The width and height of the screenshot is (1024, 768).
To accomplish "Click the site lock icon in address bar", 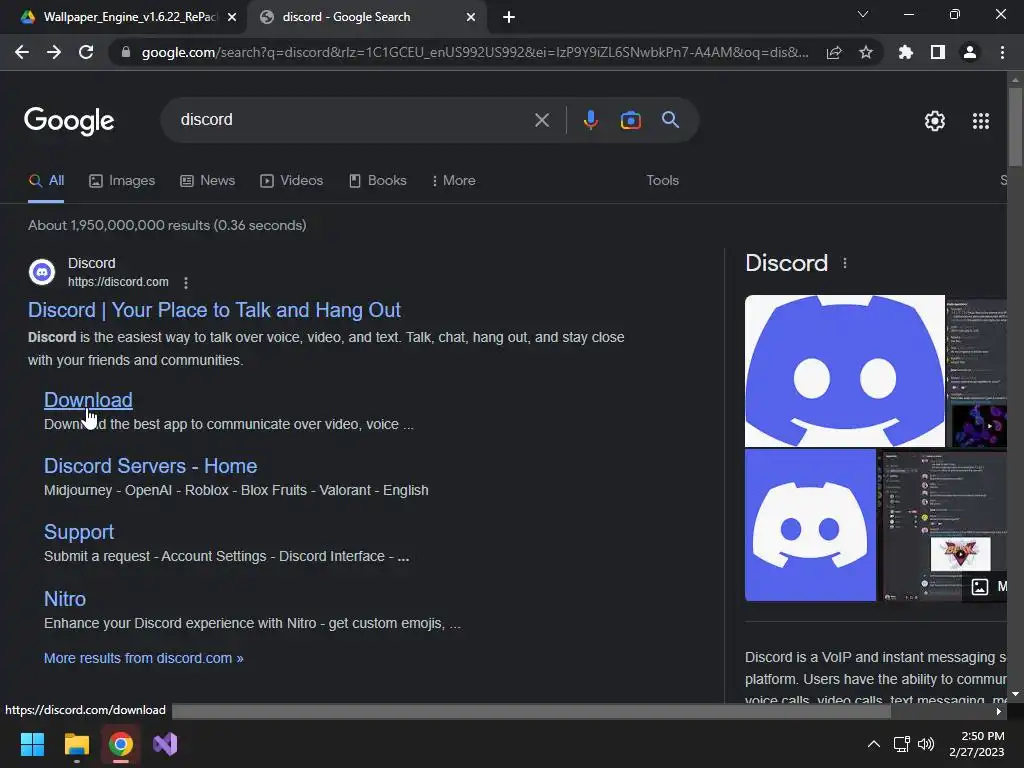I will point(126,52).
